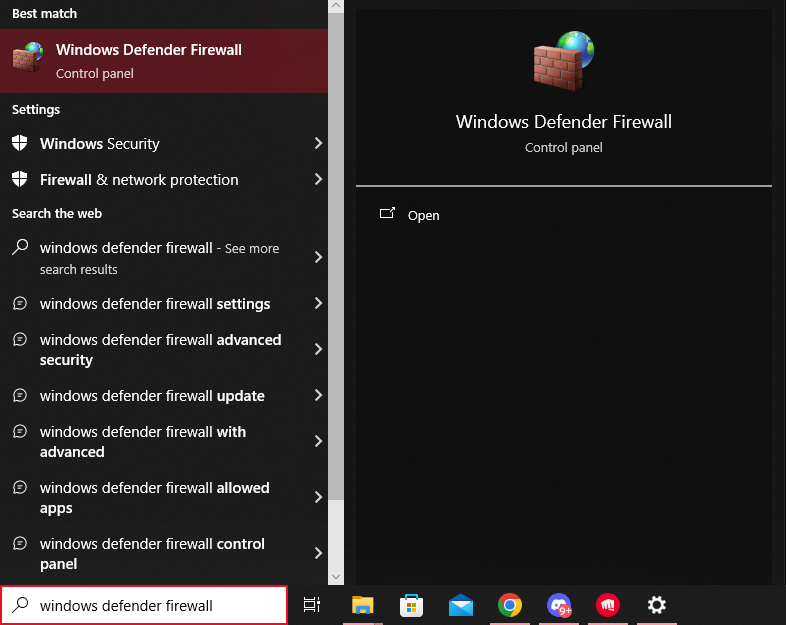The width and height of the screenshot is (786, 625).
Task: Click the results list scrollbar down arrow
Action: pos(336,577)
